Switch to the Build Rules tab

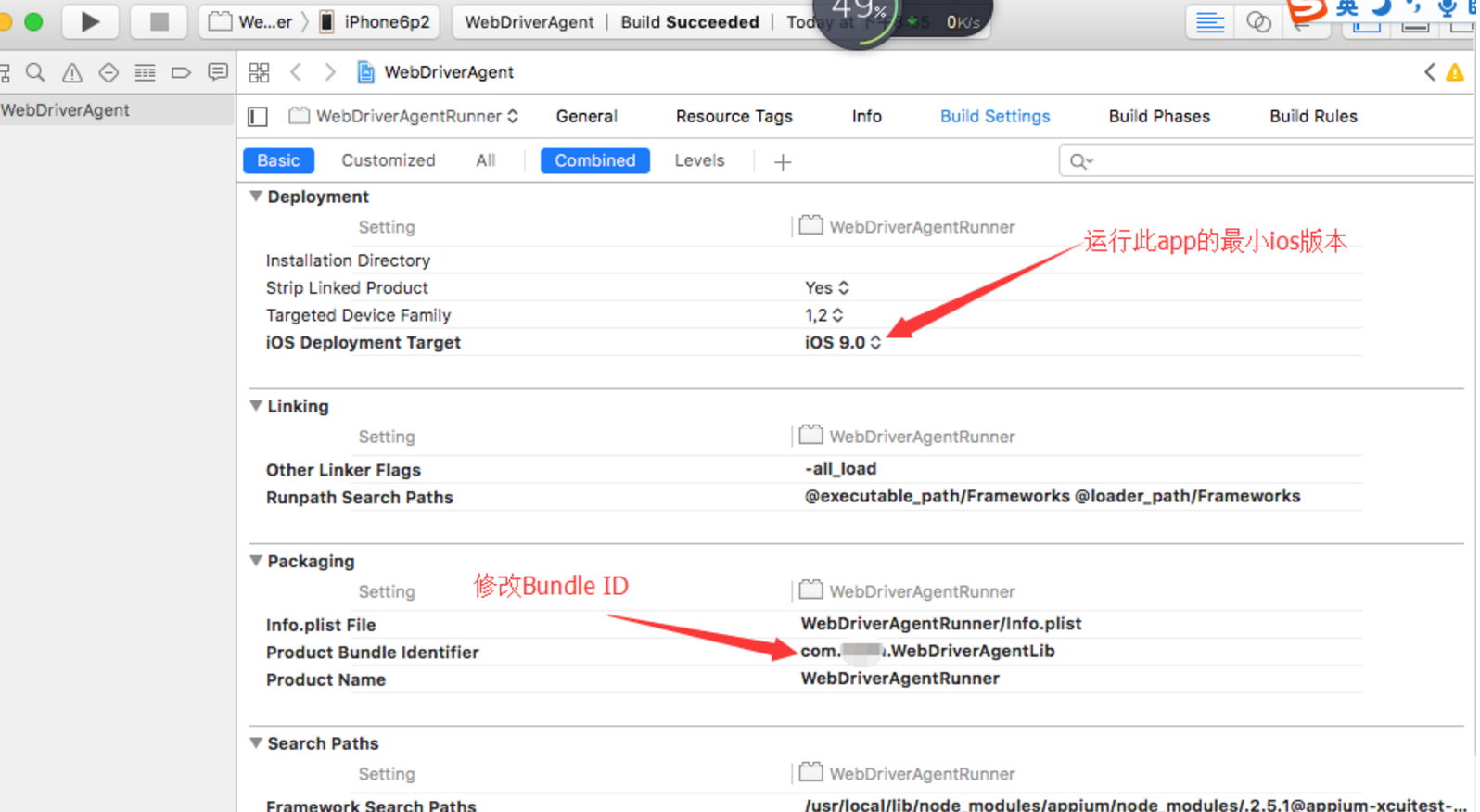tap(1313, 116)
